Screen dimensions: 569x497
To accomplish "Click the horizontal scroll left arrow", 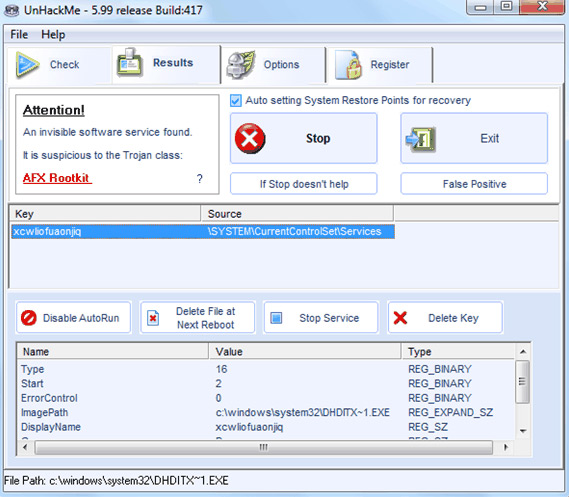I will 25,447.
